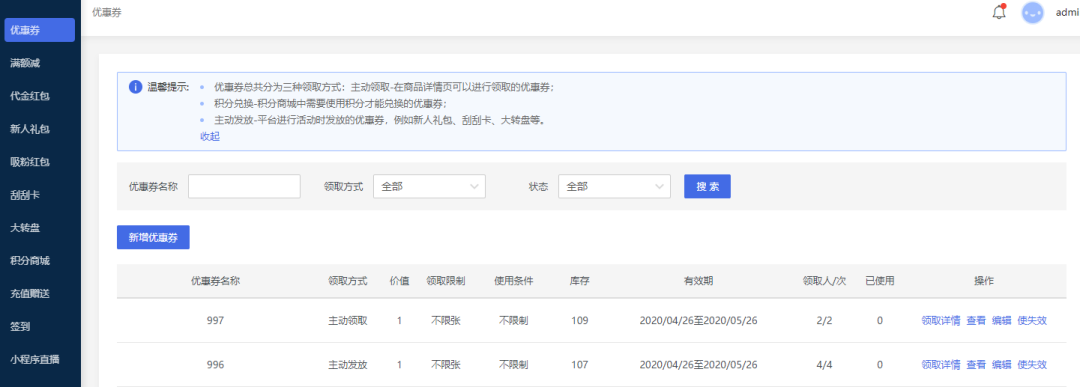Click the 2/2 claim count cell

pyautogui.click(x=824, y=320)
